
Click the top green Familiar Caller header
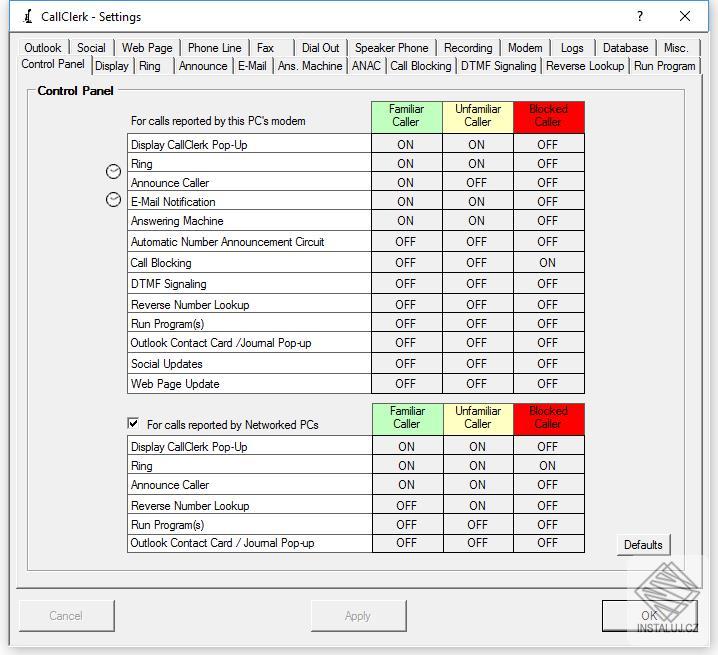tap(406, 116)
